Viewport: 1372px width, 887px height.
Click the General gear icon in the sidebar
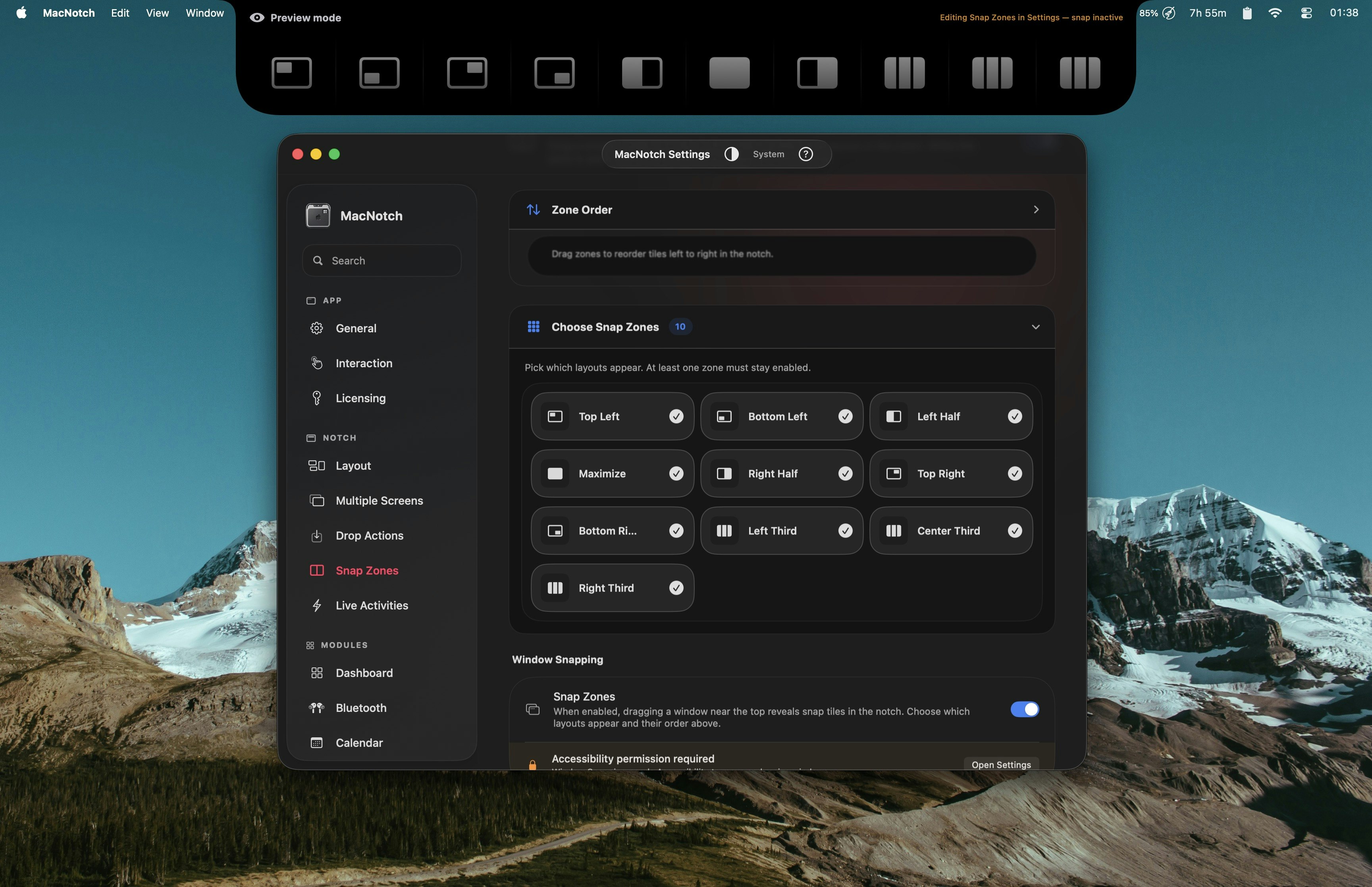[317, 328]
